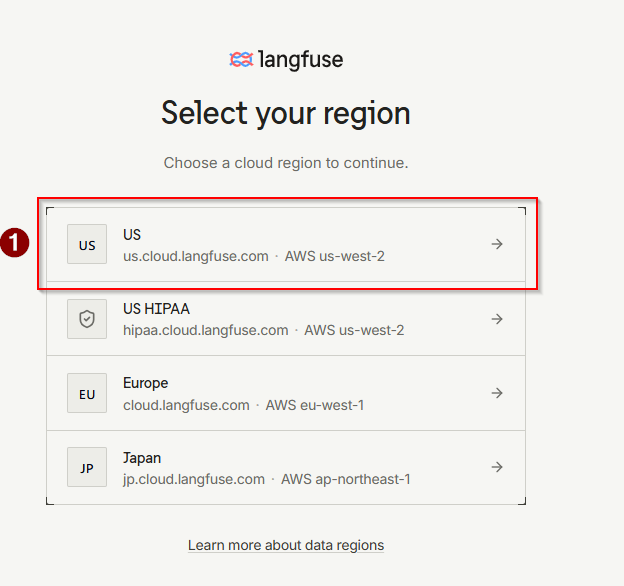The width and height of the screenshot is (624, 586).
Task: Click the AWS ap-northeast-1 label
Action: (x=346, y=479)
